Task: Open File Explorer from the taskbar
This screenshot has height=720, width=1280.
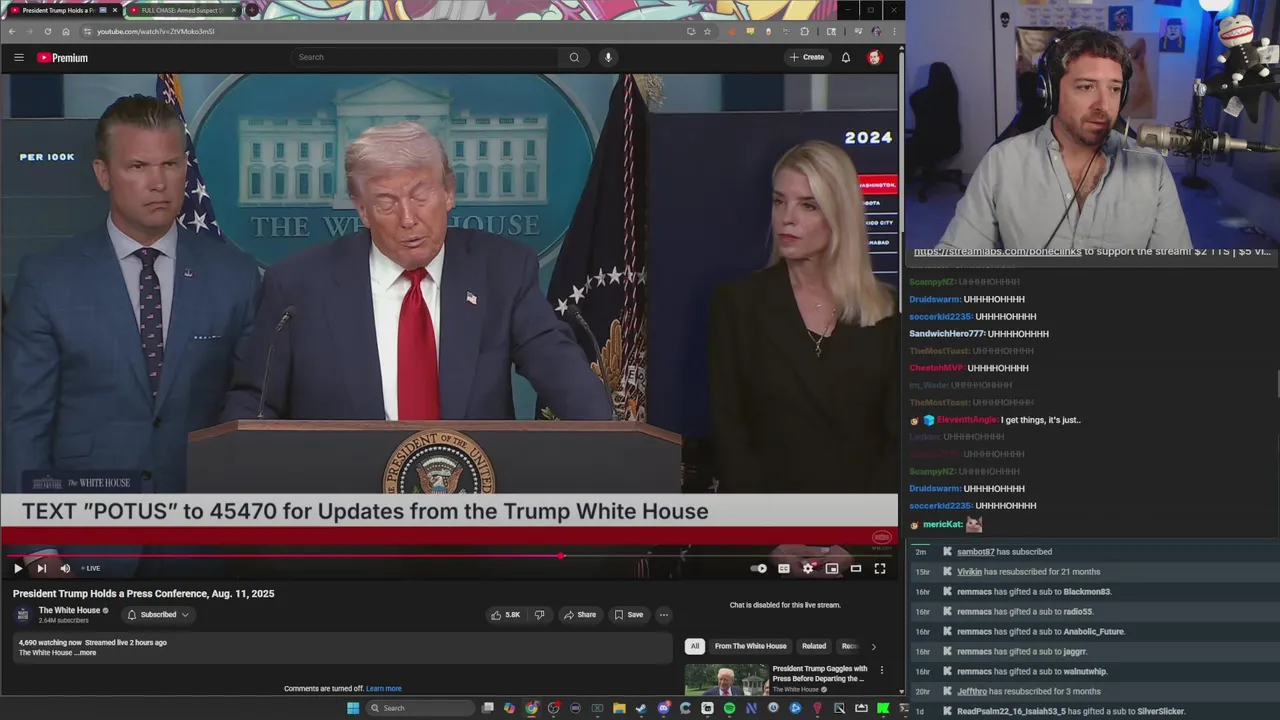Action: [619, 708]
